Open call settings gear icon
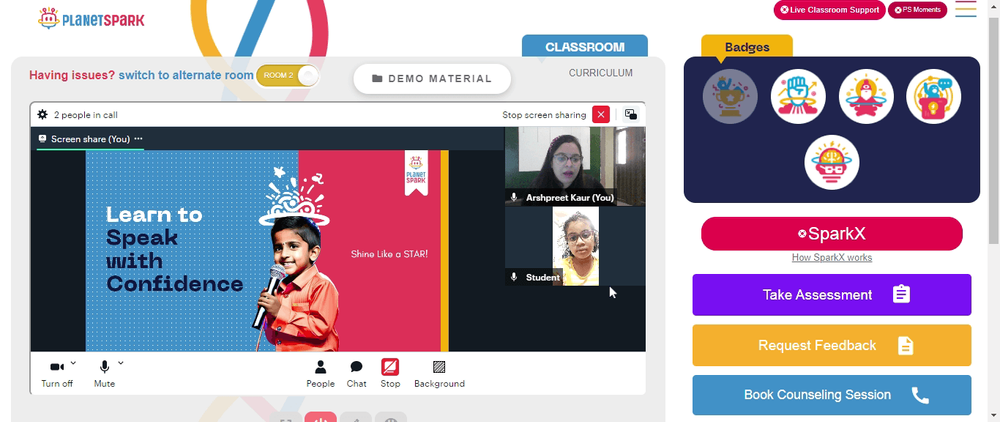Screen dimensions: 1000x422 click(43, 115)
